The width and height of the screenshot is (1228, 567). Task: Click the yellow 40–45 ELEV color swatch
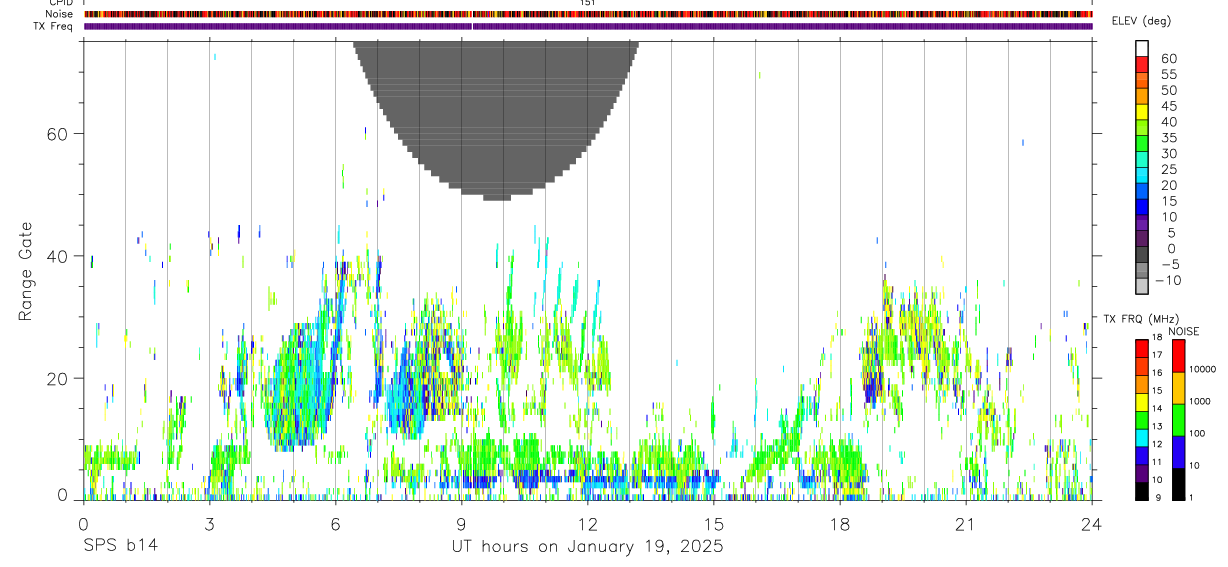pyautogui.click(x=1142, y=112)
